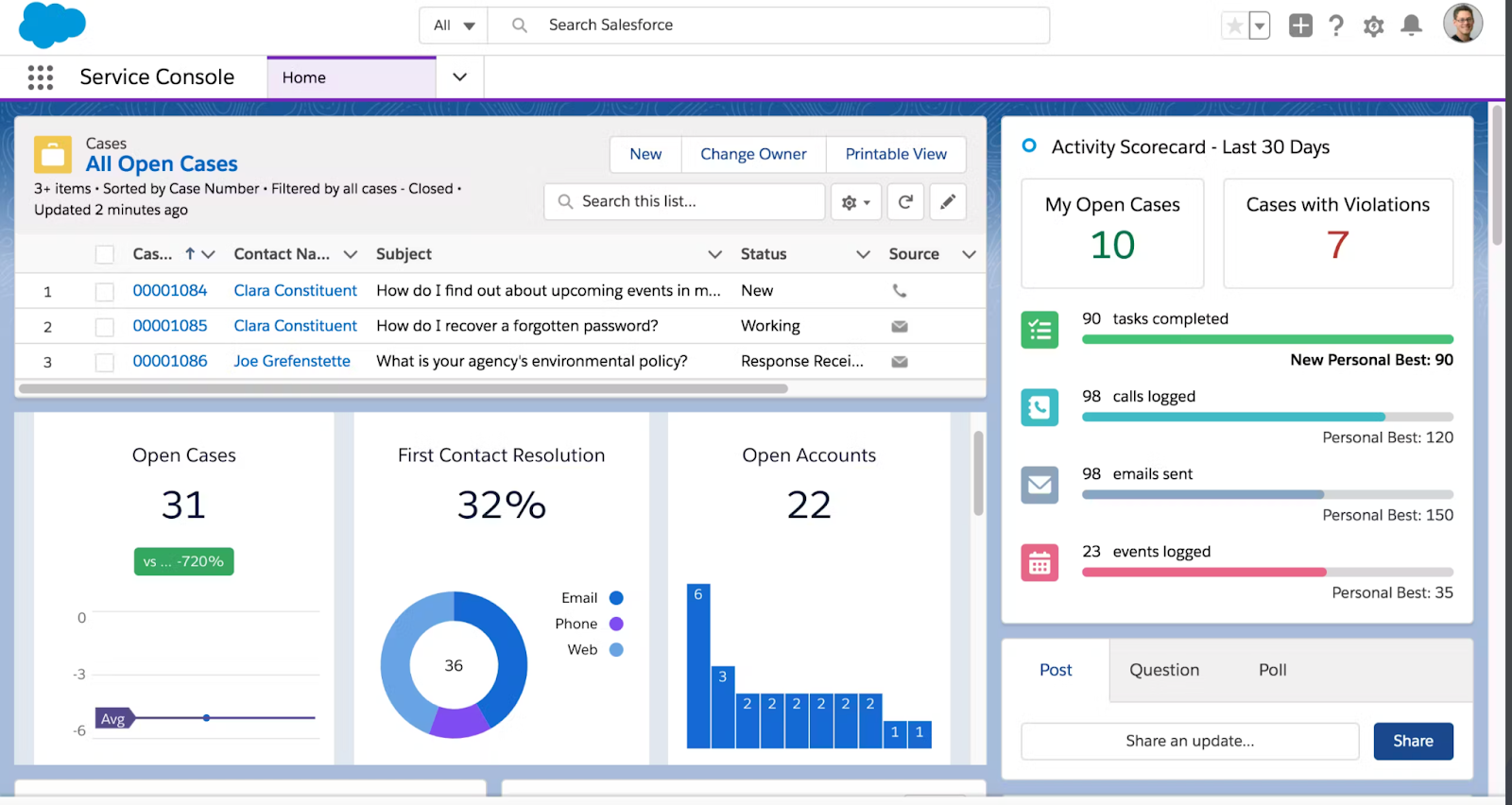The image size is (1512, 805).
Task: Click the favorites star icon
Action: pyautogui.click(x=1234, y=26)
